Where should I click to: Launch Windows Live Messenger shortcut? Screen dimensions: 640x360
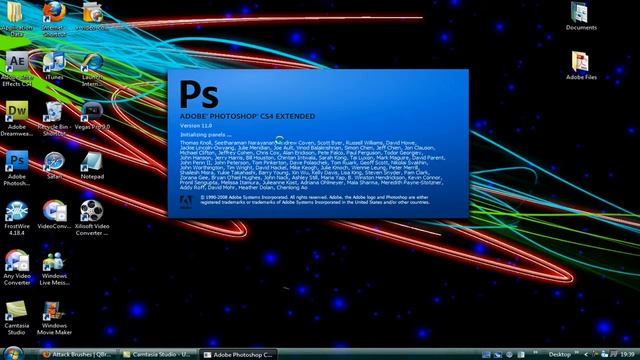(54, 268)
